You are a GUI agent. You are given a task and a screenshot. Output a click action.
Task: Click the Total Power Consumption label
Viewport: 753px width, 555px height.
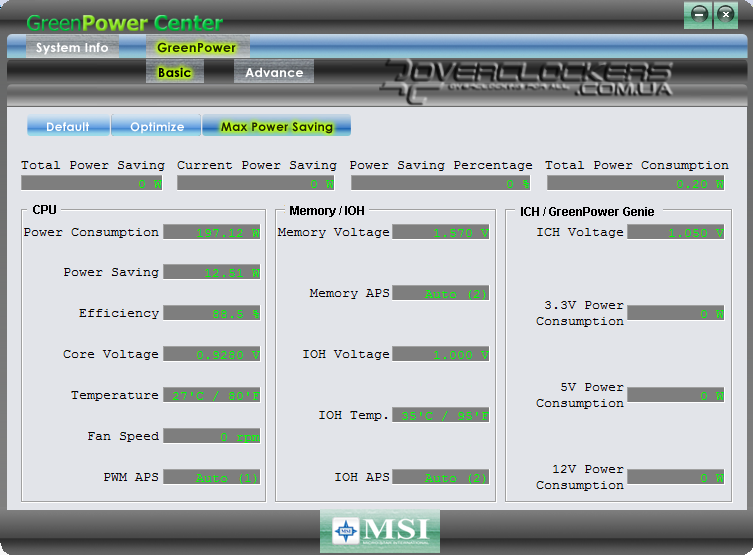tap(636, 165)
